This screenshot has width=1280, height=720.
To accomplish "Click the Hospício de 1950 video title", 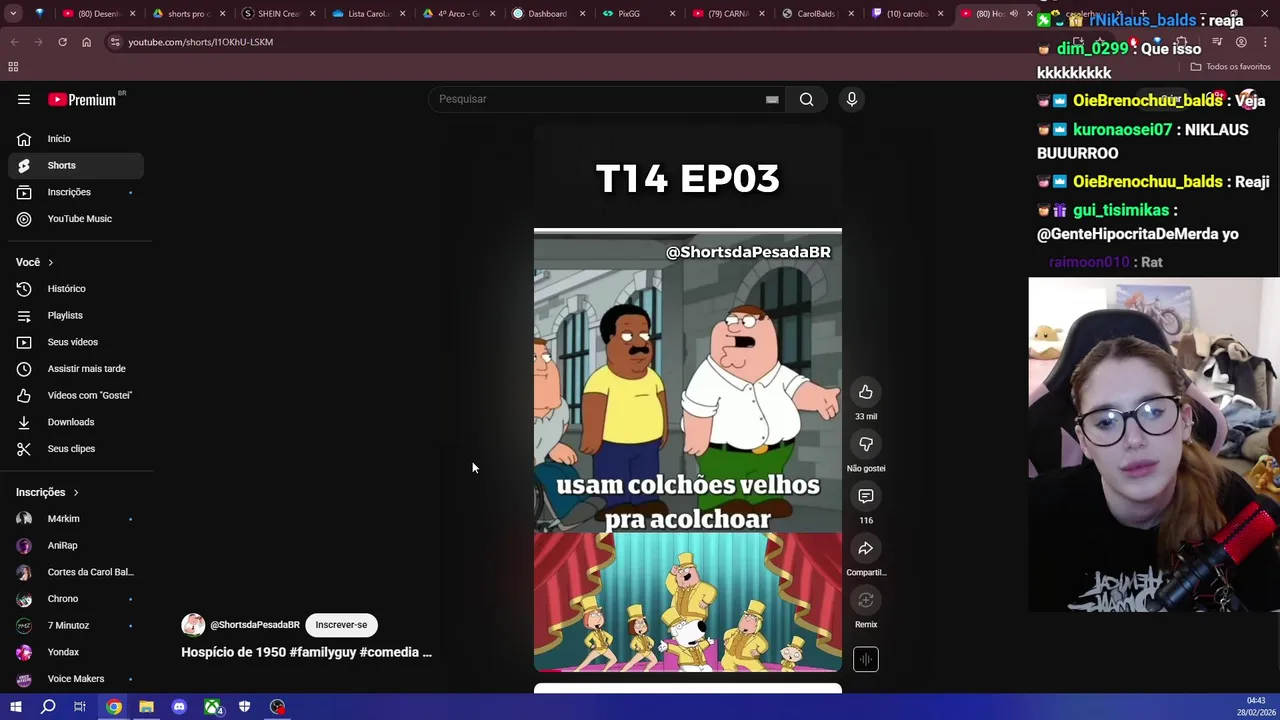I will pyautogui.click(x=306, y=652).
